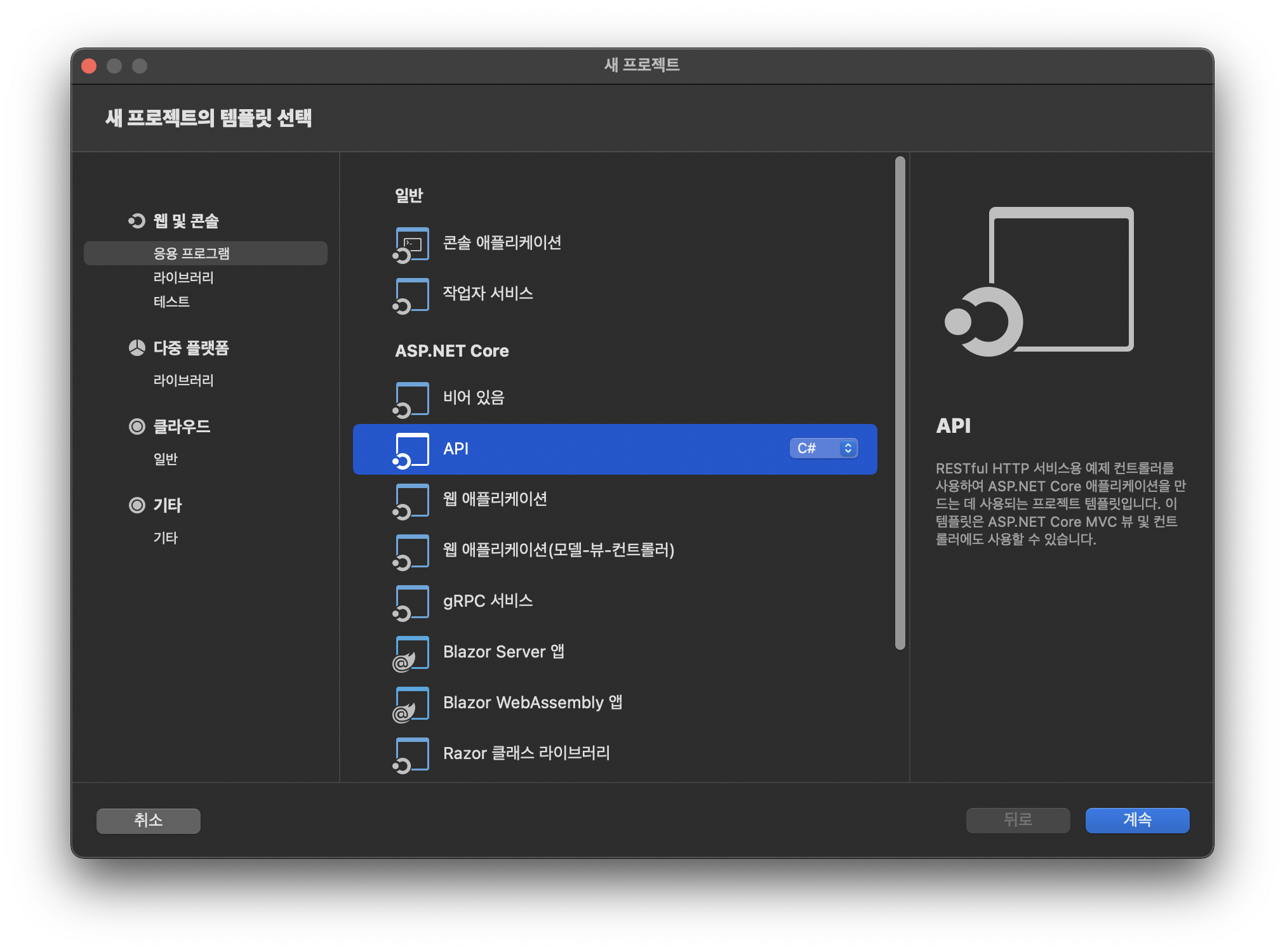
Task: Click the 기타 category icon
Action: (136, 505)
